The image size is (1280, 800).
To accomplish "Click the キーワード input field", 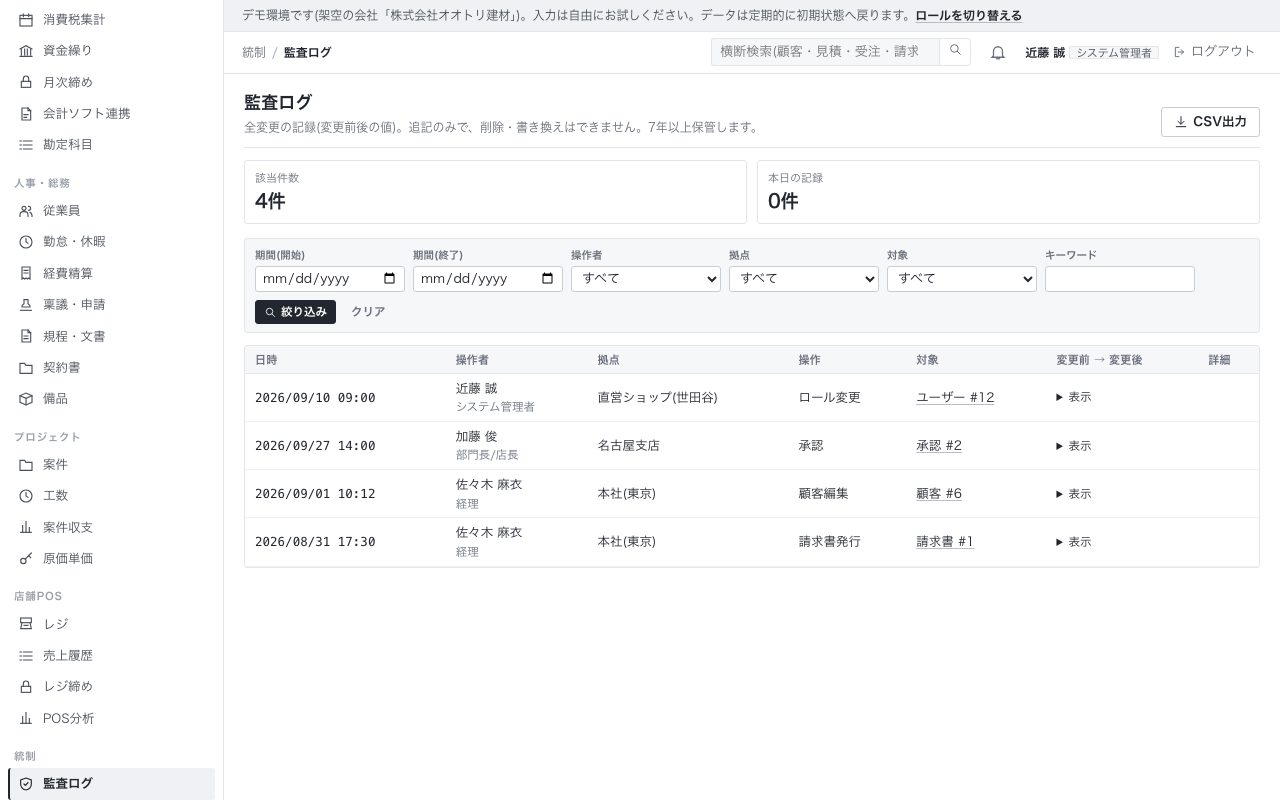I will 1120,279.
